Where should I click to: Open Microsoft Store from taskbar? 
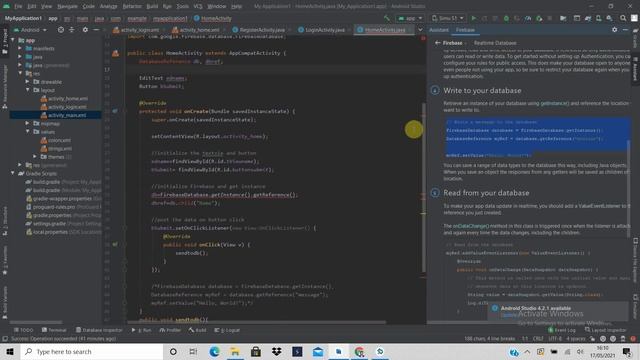click(x=256, y=351)
